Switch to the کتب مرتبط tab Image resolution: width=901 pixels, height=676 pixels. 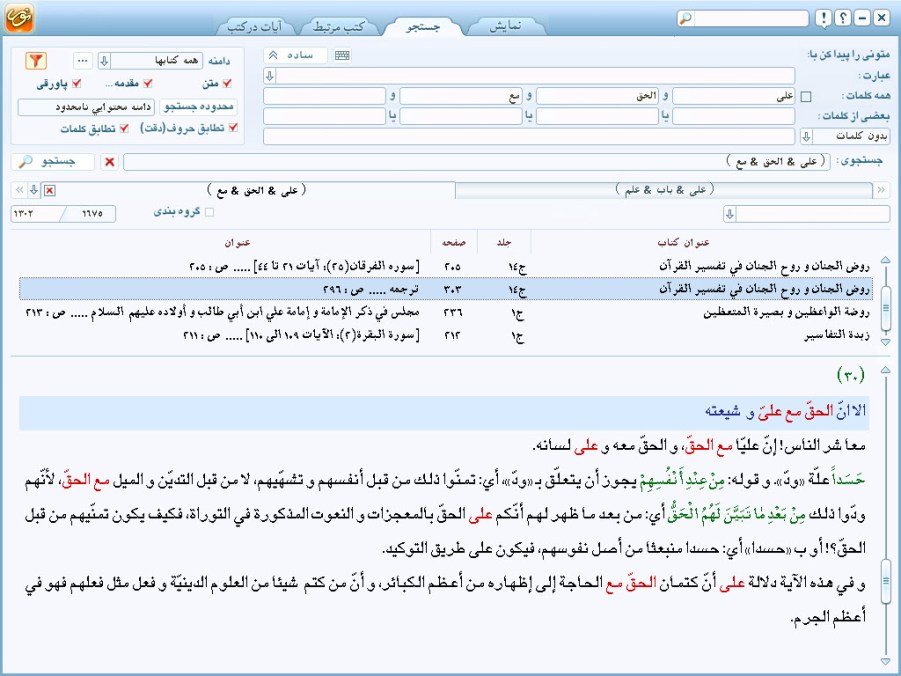(338, 26)
